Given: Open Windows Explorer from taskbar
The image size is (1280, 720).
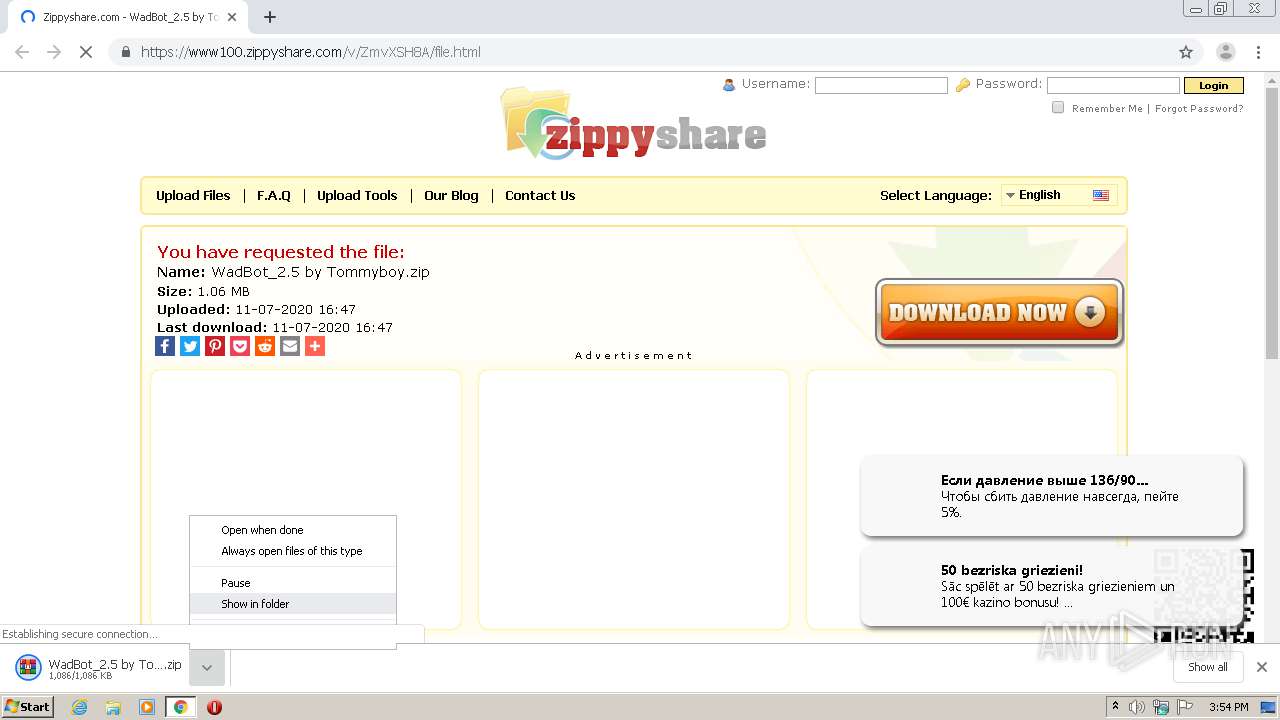Looking at the screenshot, I should click(113, 707).
